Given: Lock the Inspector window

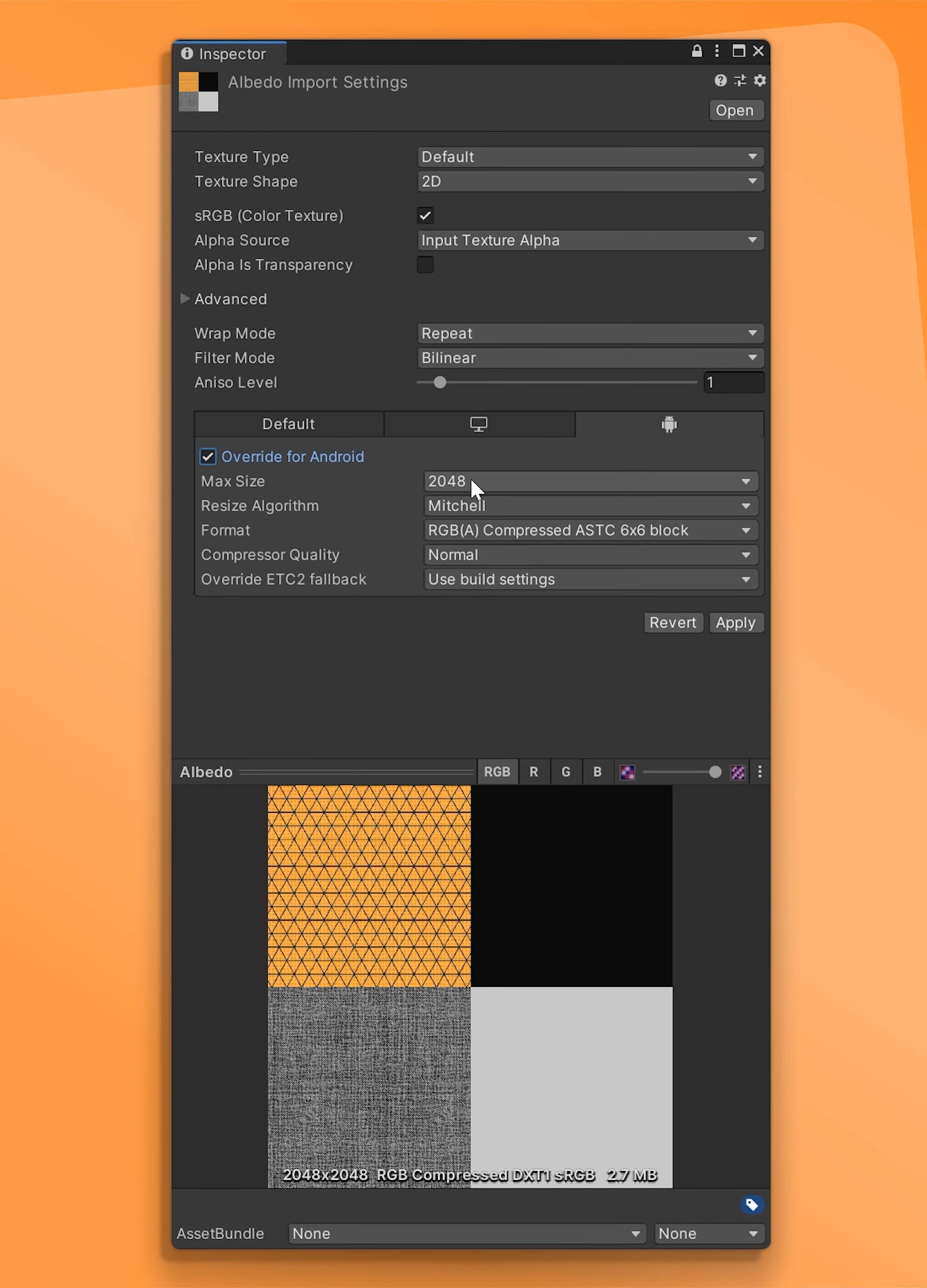Looking at the screenshot, I should click(697, 51).
